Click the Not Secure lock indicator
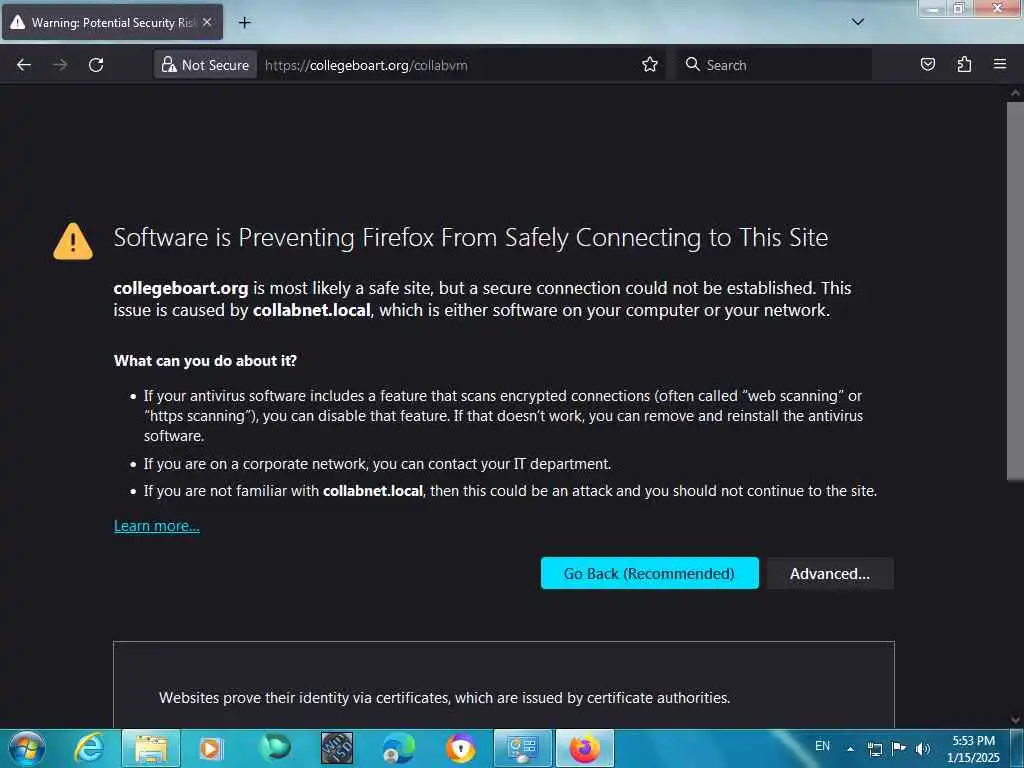 click(205, 65)
